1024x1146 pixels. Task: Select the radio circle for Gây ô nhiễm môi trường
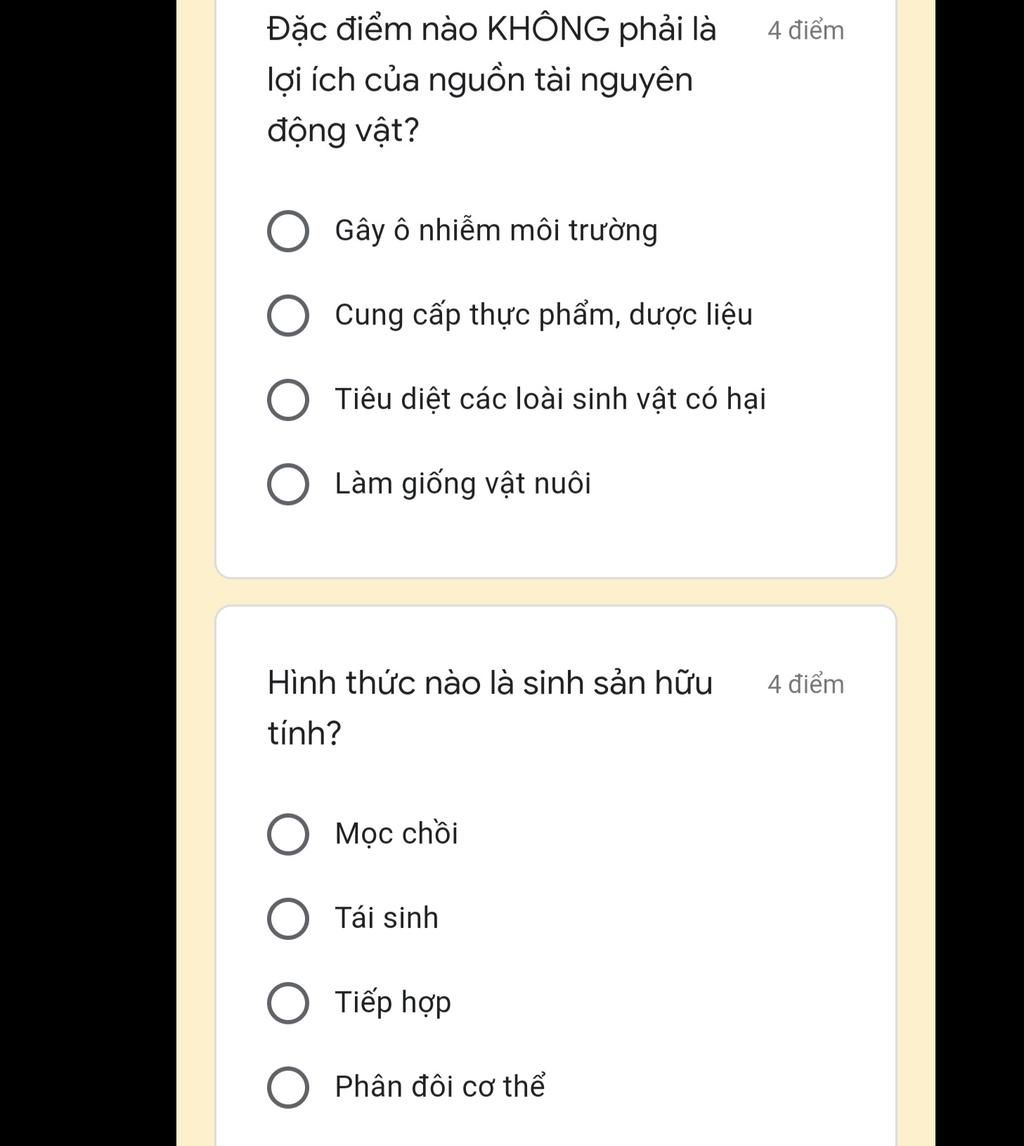coord(287,232)
